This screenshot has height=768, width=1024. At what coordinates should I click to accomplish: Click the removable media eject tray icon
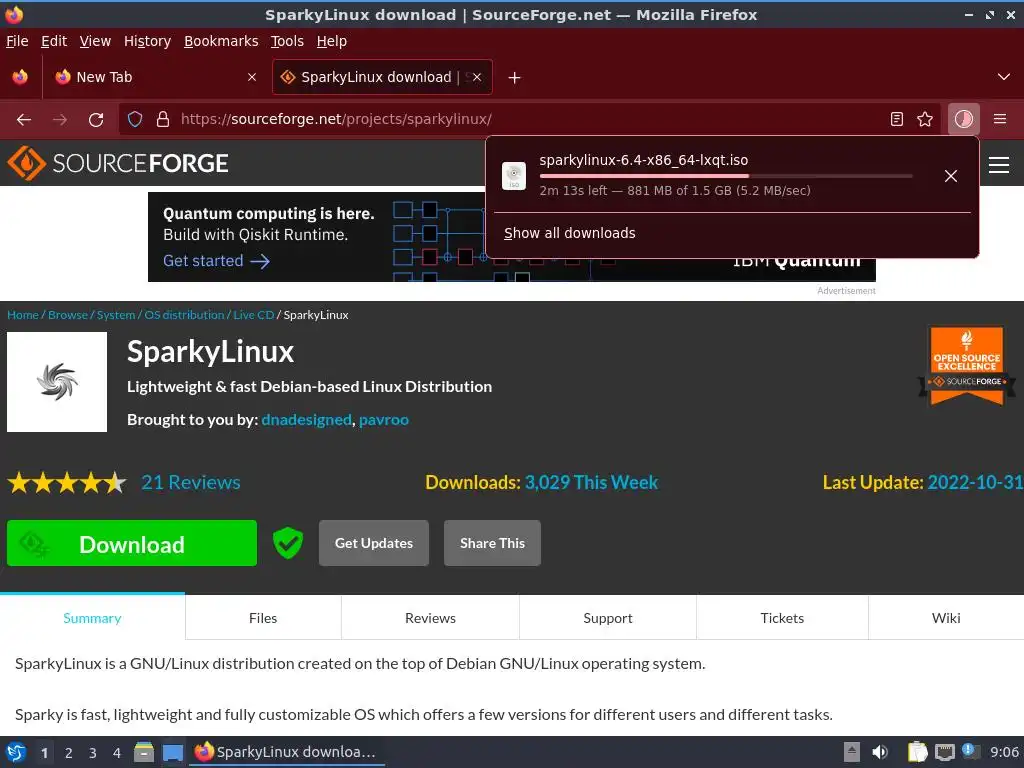tap(852, 752)
